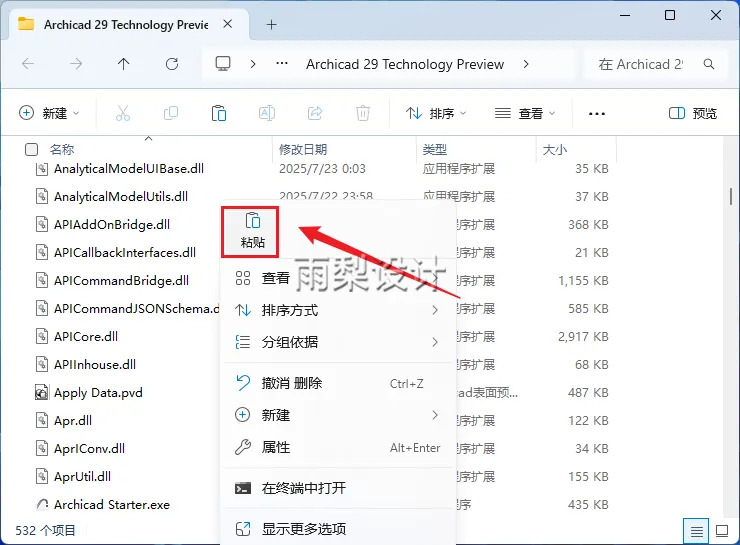Select AnalyticalModelUIBase.dll file

(129, 168)
